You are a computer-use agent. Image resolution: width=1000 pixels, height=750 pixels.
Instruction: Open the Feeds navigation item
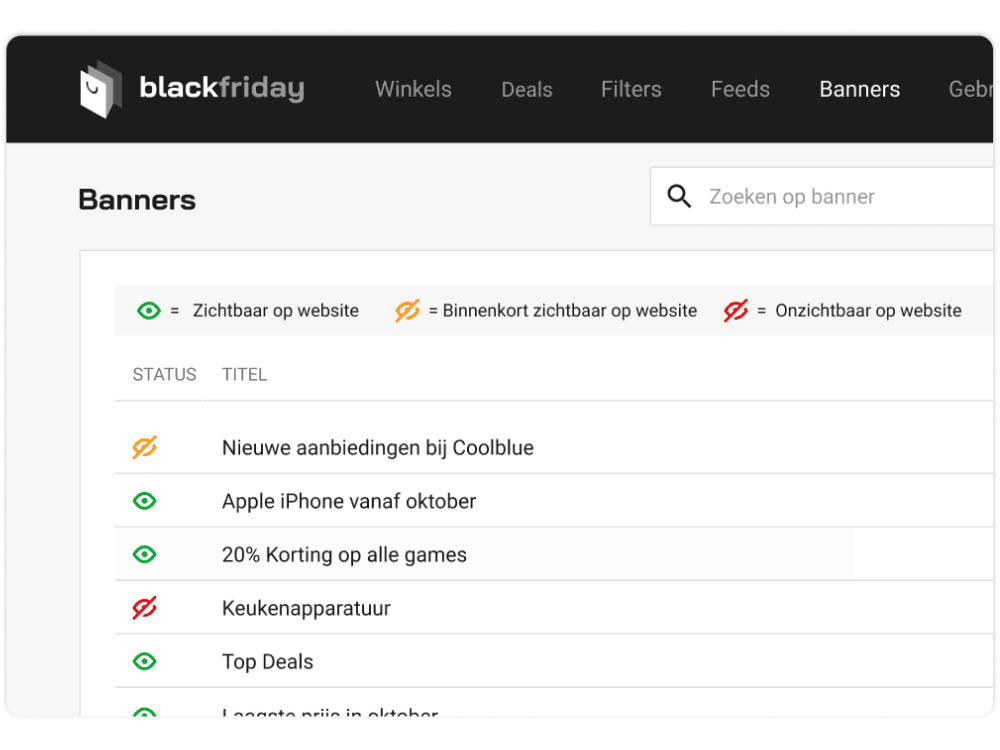(x=740, y=89)
